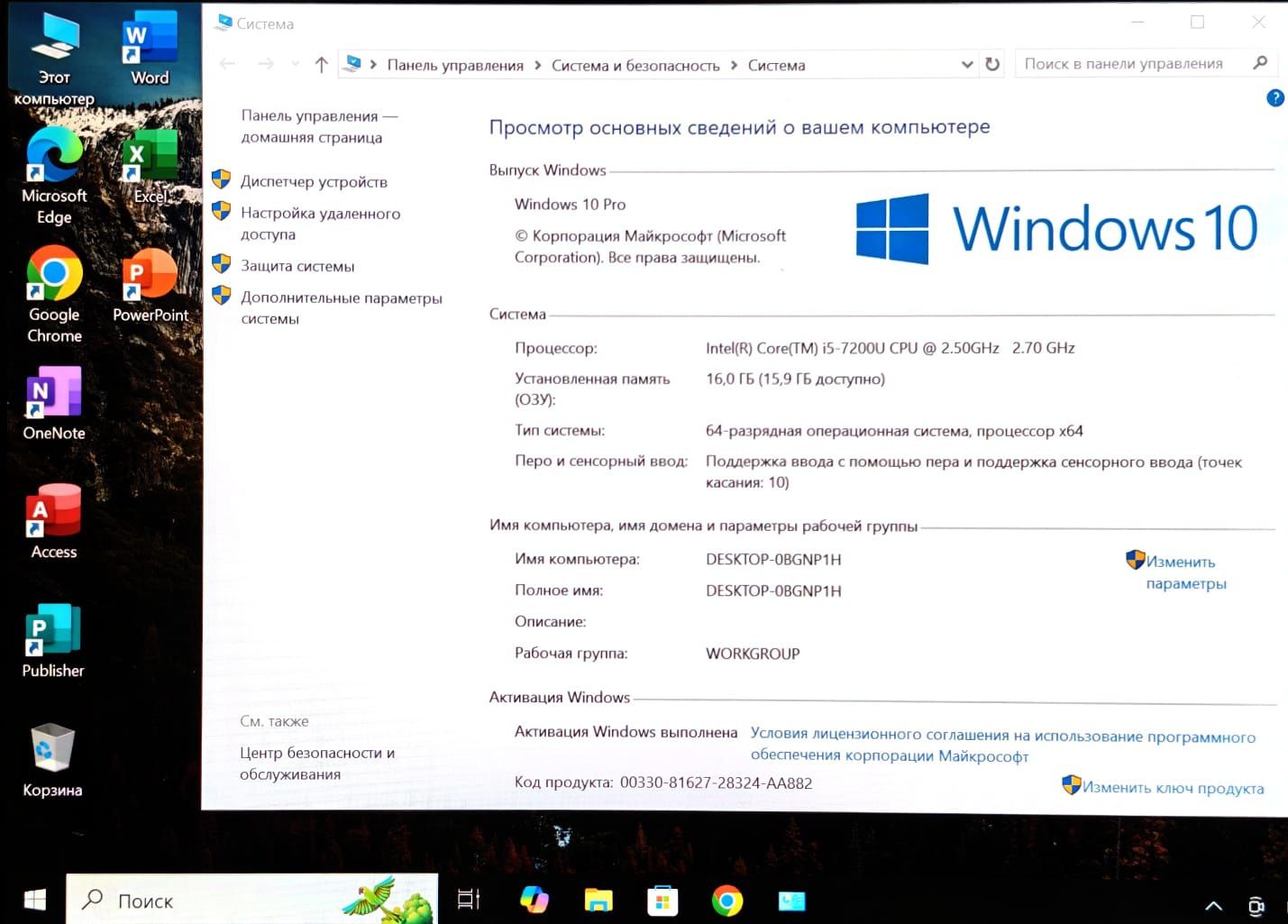Click the Meet Now tray icon
Image resolution: width=1288 pixels, height=924 pixels.
tap(1256, 905)
